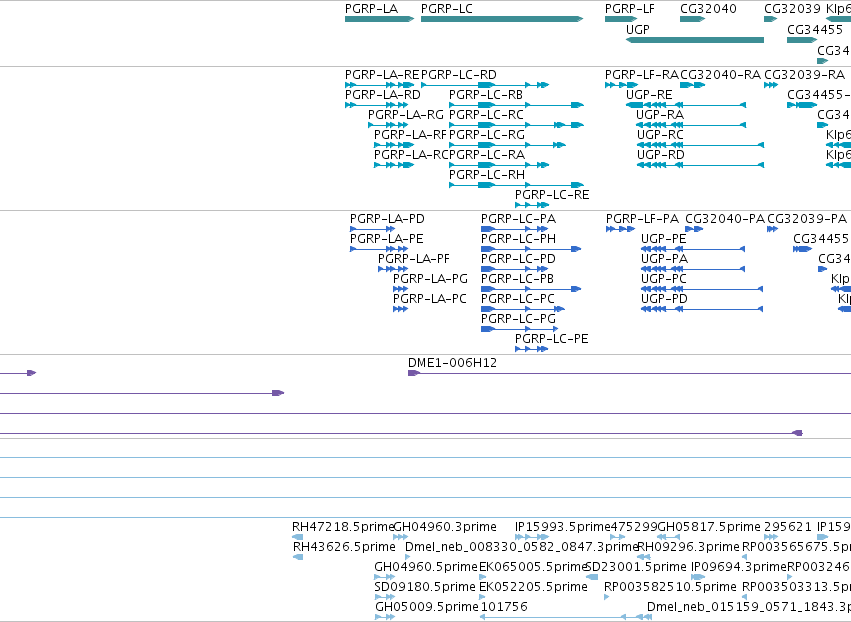
Task: Open protein PGRP-LC-PE
Action: coord(531,348)
